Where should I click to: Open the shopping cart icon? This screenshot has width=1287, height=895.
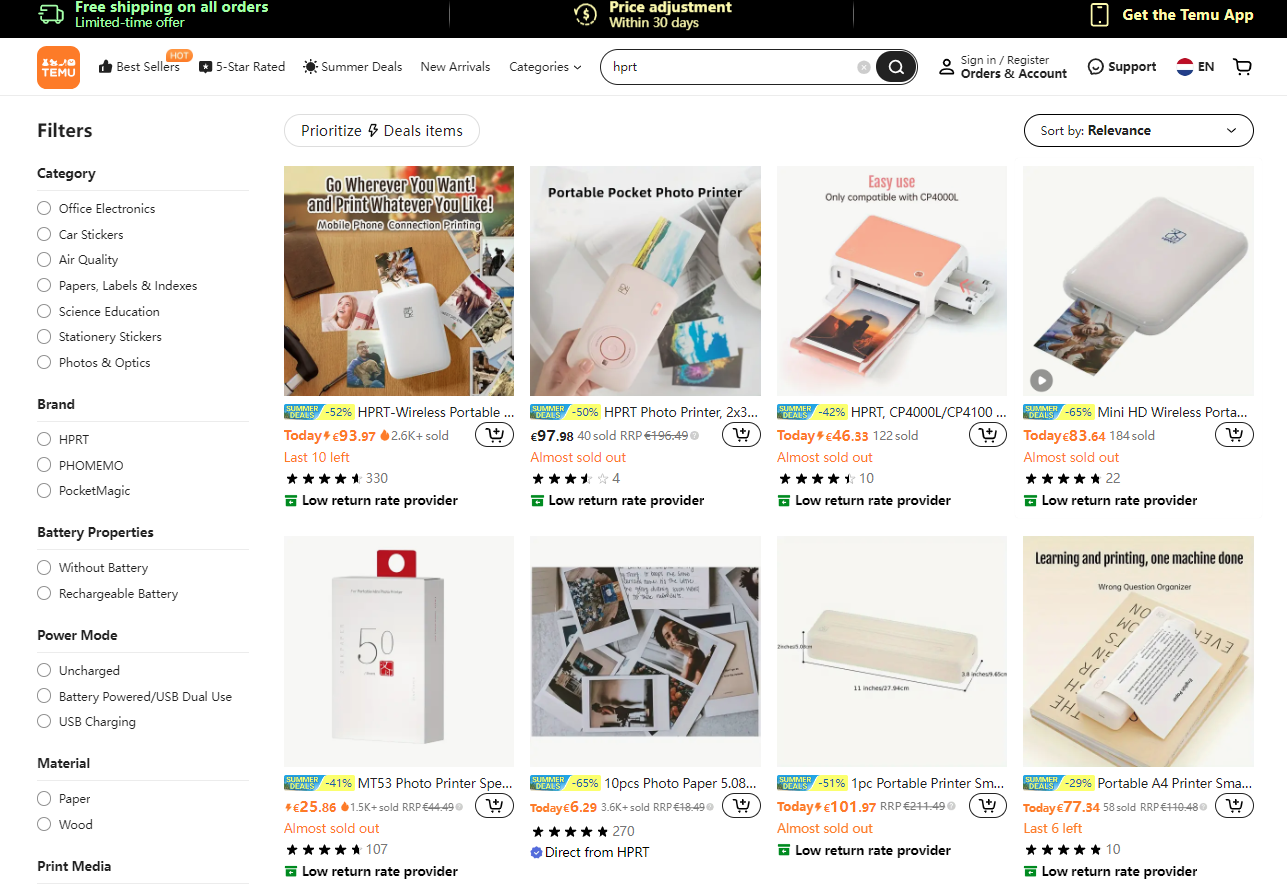[1242, 67]
